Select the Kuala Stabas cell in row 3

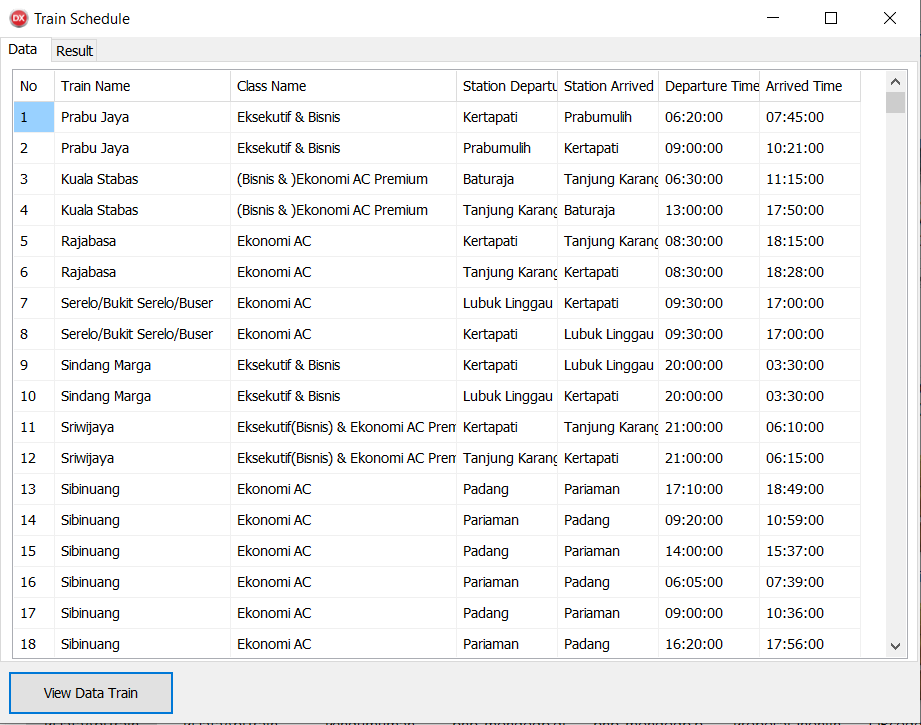[142, 179]
